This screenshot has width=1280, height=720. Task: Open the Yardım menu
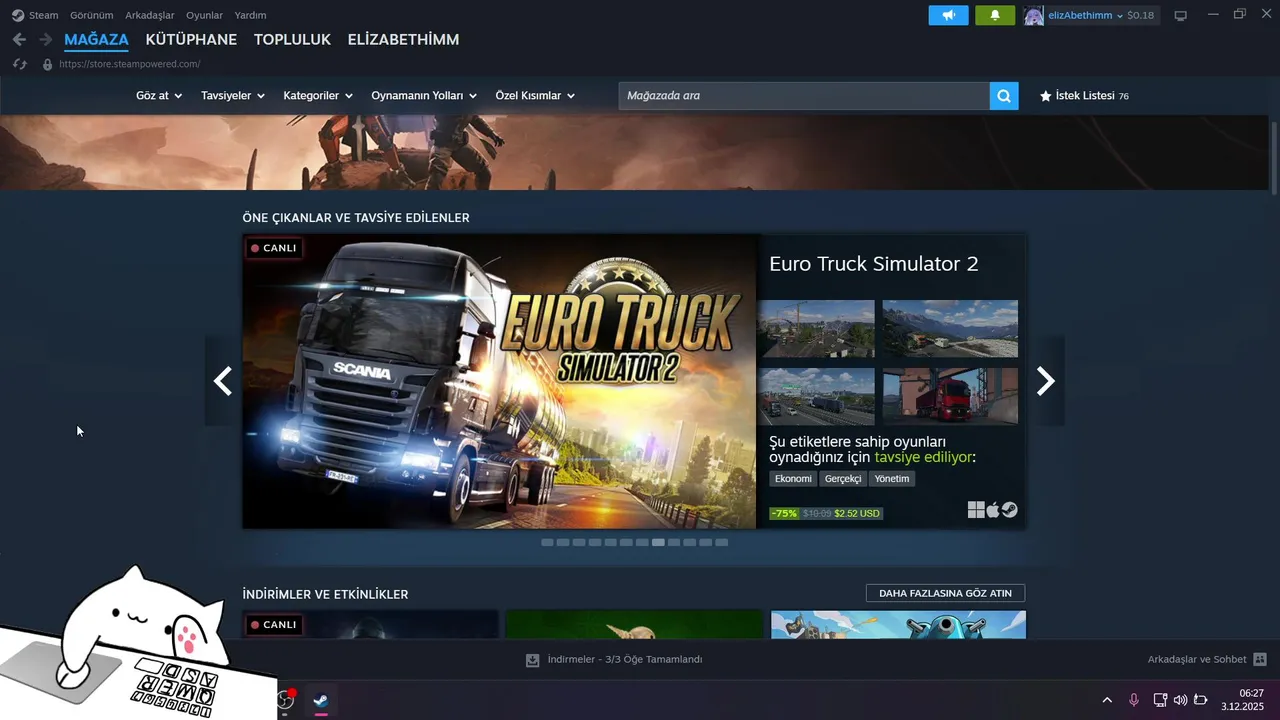click(x=250, y=15)
